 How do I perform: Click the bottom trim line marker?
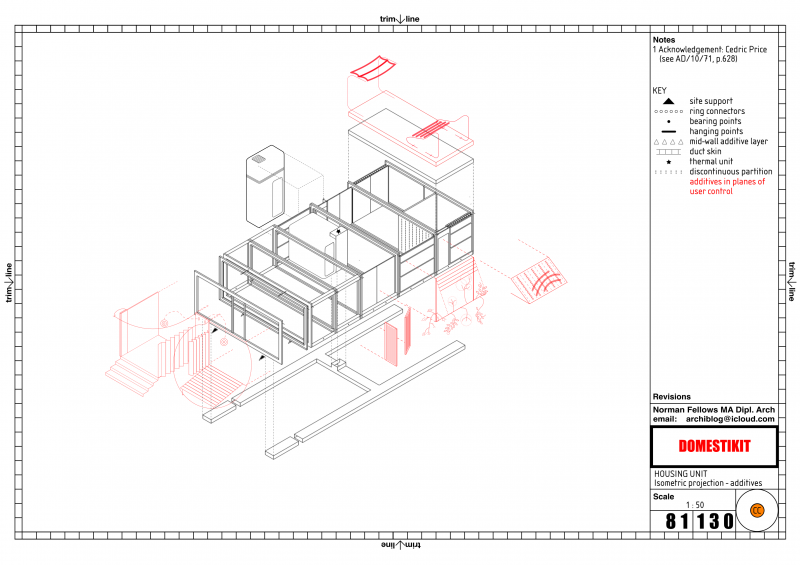click(400, 546)
